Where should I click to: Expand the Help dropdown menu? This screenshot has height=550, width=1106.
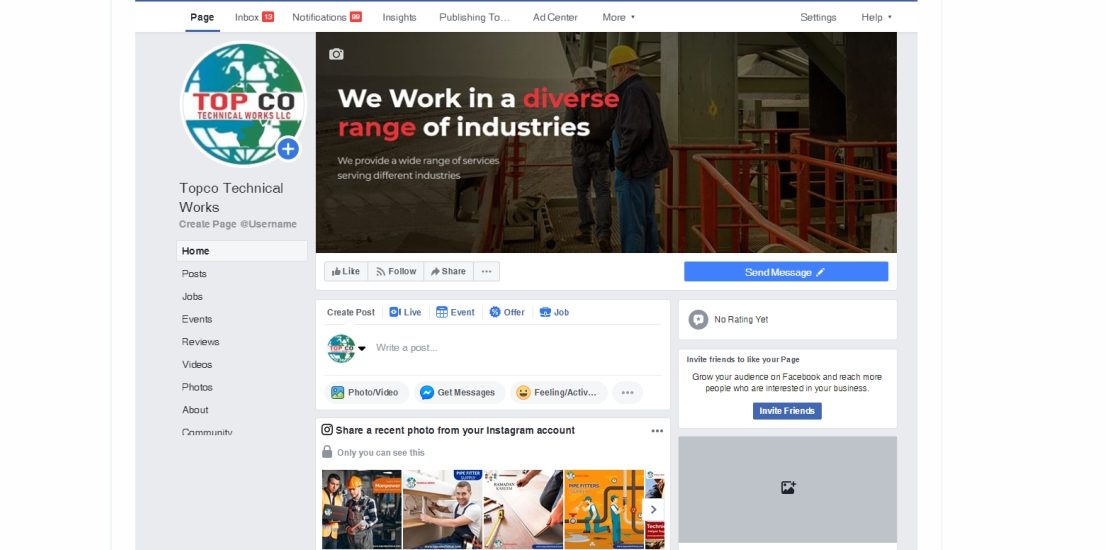point(877,18)
